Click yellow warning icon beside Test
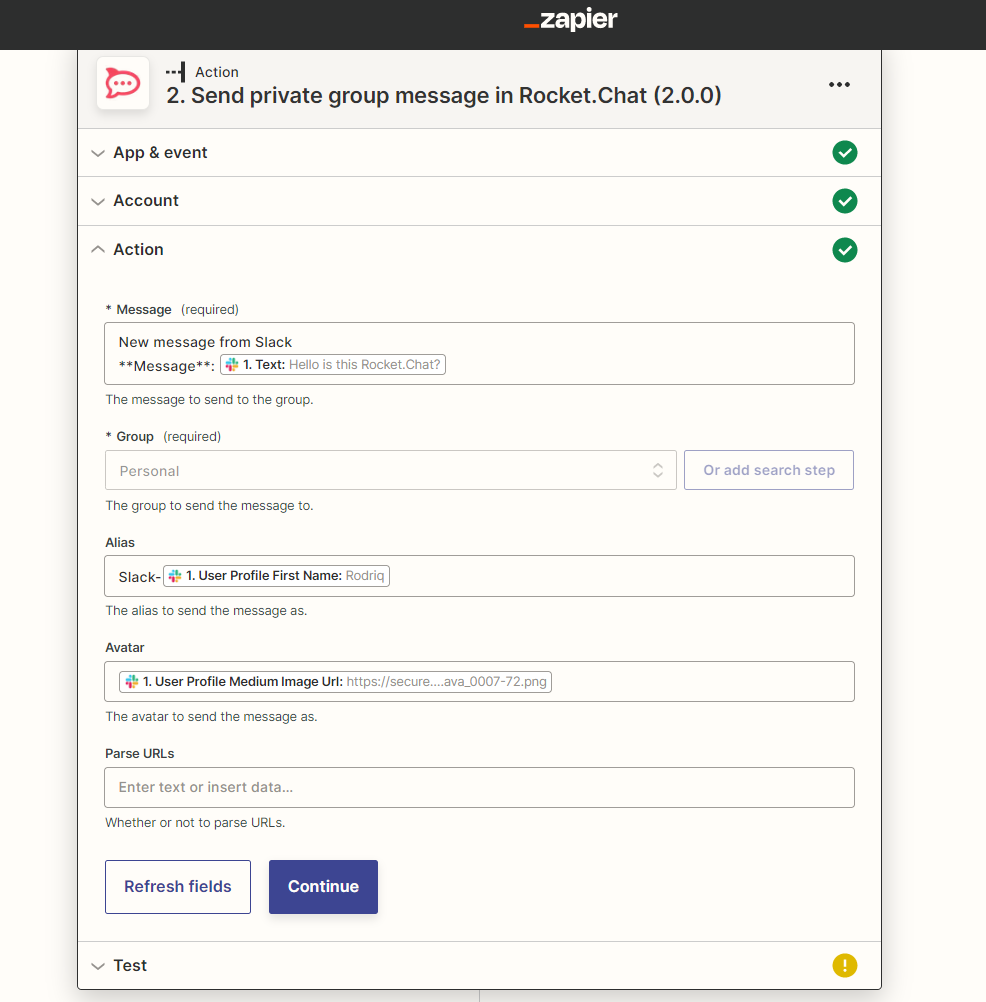This screenshot has width=986, height=1002. [x=845, y=966]
